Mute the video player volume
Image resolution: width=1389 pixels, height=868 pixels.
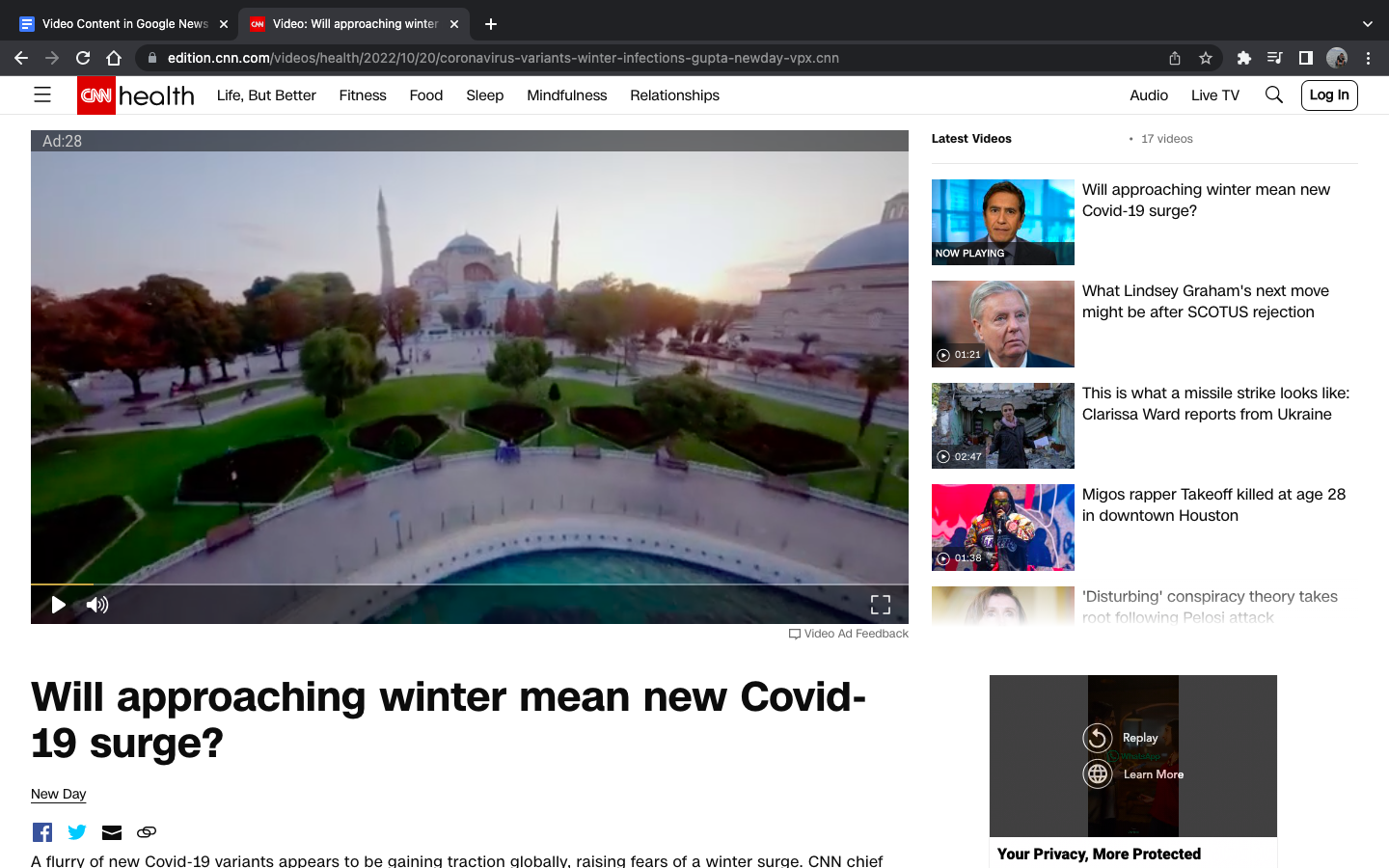[96, 605]
